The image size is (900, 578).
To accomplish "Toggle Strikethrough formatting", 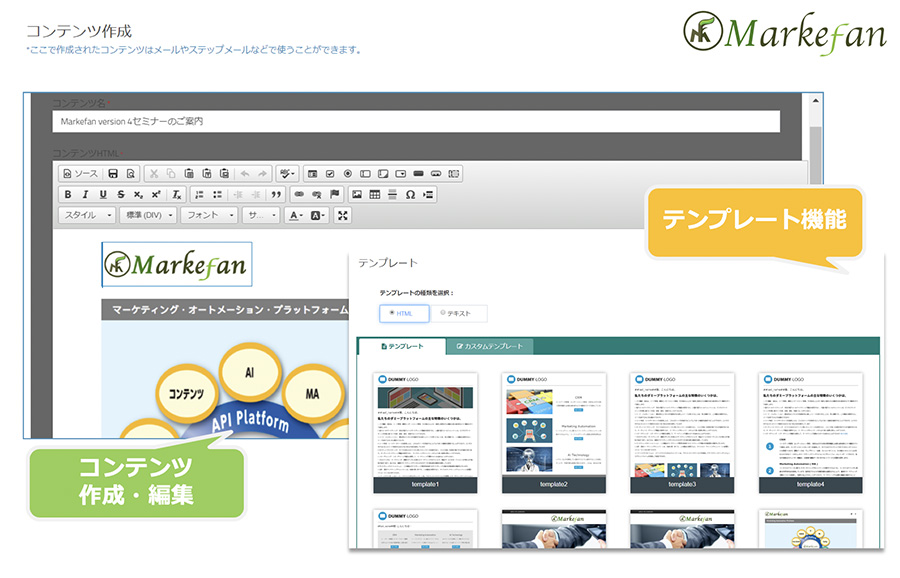I will tap(121, 195).
